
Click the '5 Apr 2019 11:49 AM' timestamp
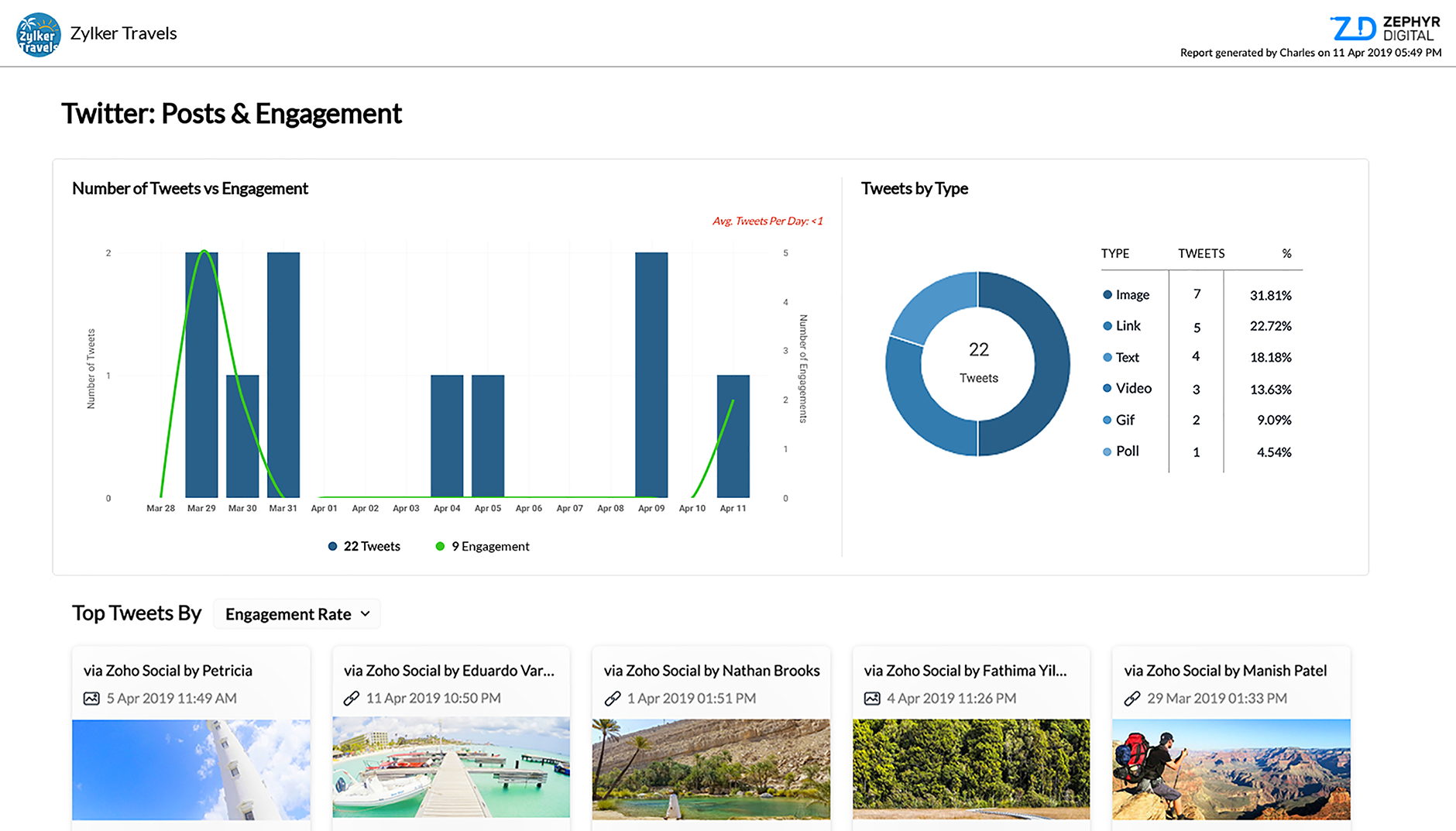[x=172, y=699]
